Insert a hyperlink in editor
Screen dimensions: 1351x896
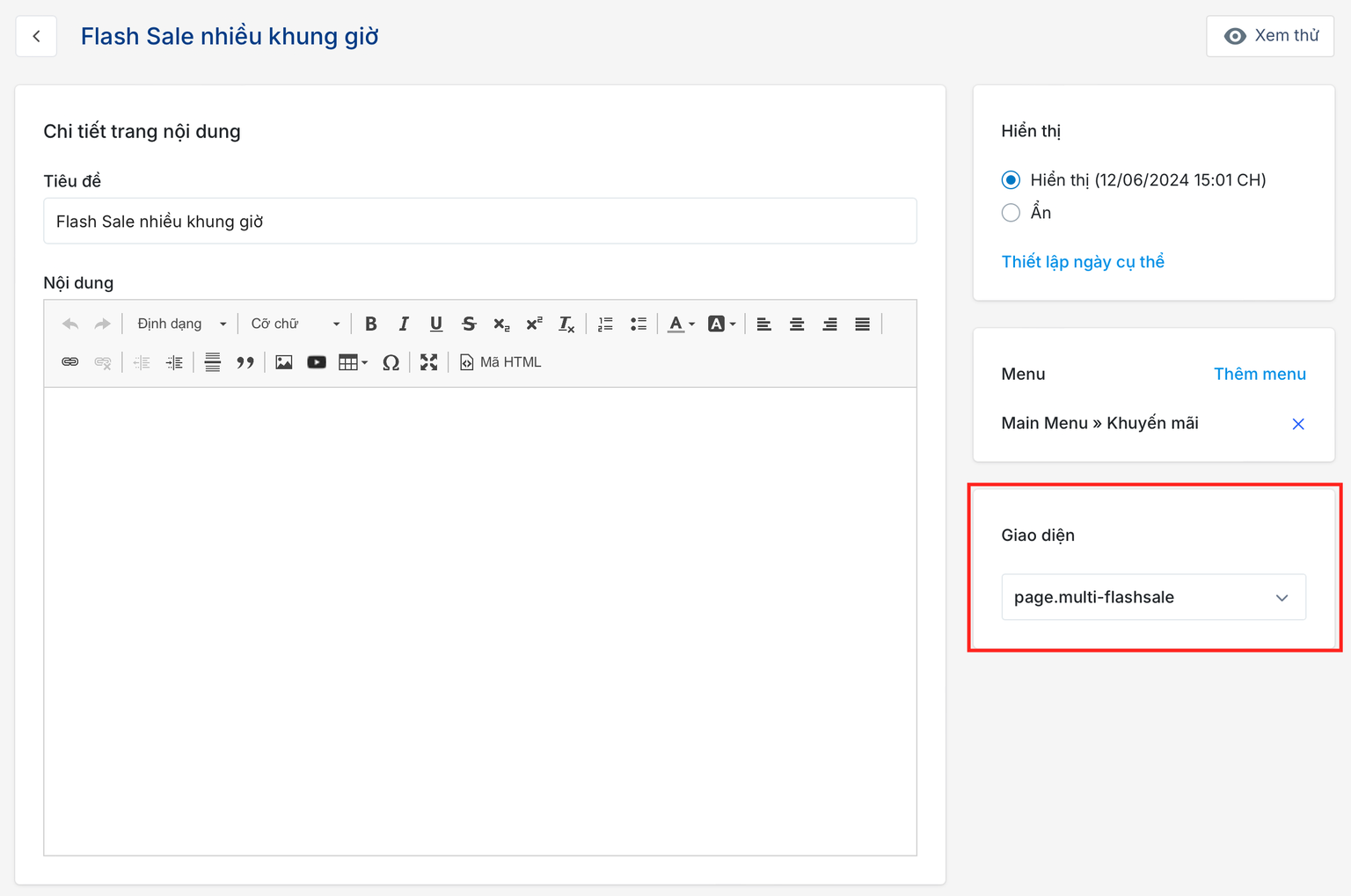point(70,362)
